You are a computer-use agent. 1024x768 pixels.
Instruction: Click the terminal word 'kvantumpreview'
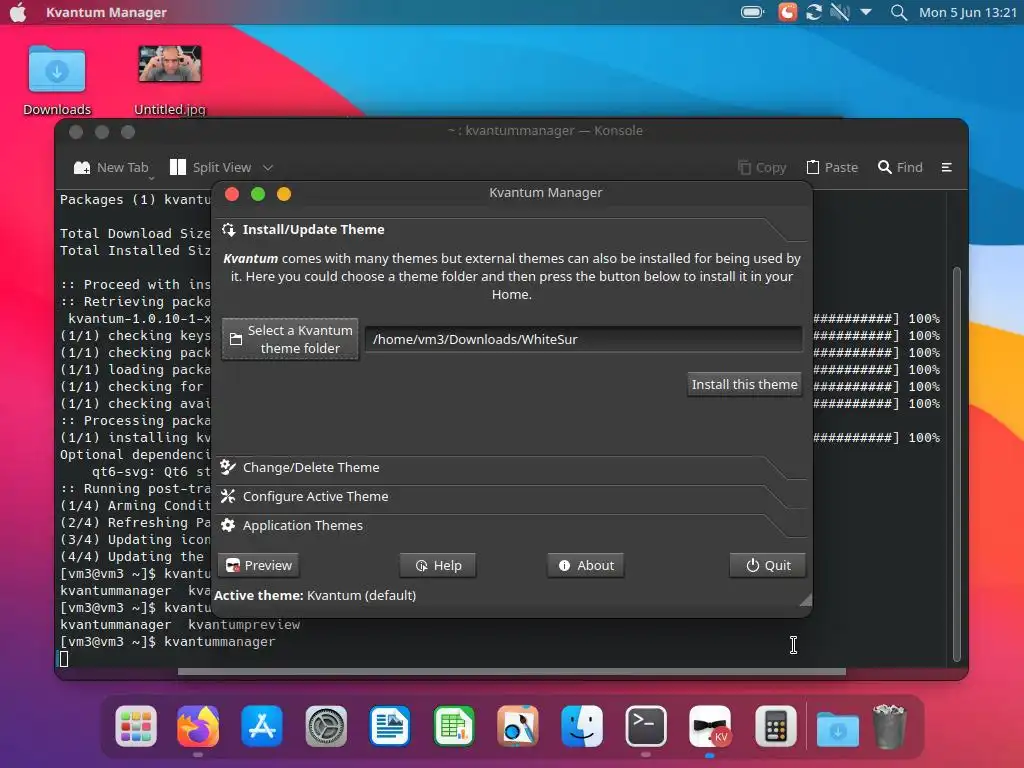click(x=244, y=625)
